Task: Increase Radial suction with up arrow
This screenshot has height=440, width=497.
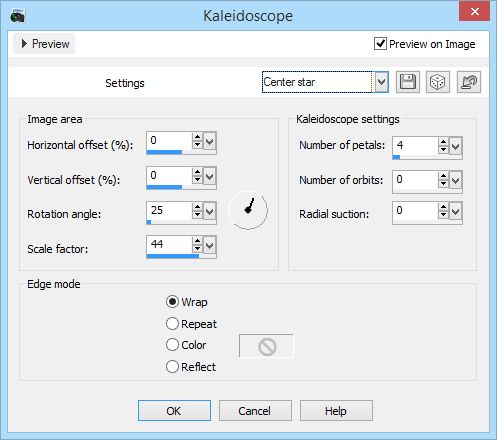Action: tap(443, 207)
